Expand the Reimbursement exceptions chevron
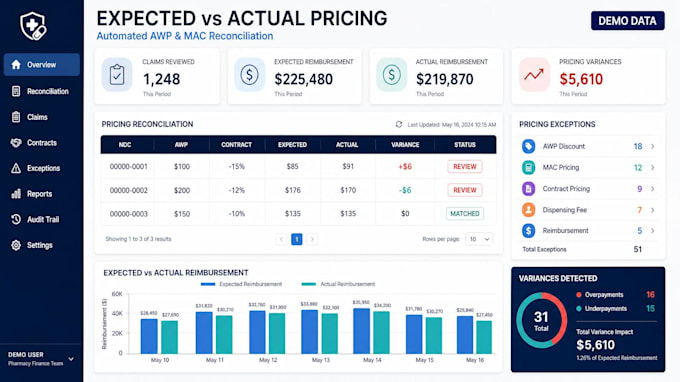680x382 pixels. click(652, 231)
